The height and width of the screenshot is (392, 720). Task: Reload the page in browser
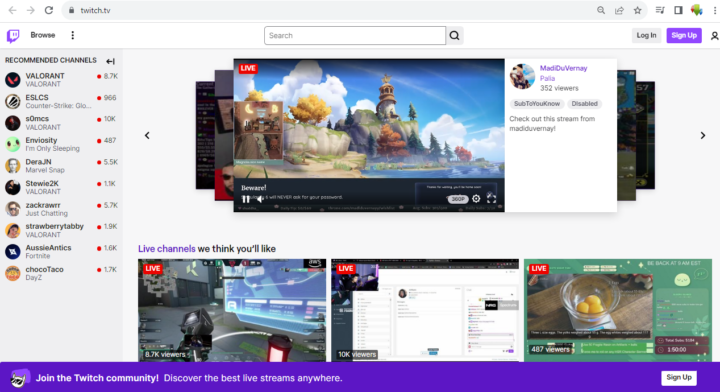tap(49, 10)
